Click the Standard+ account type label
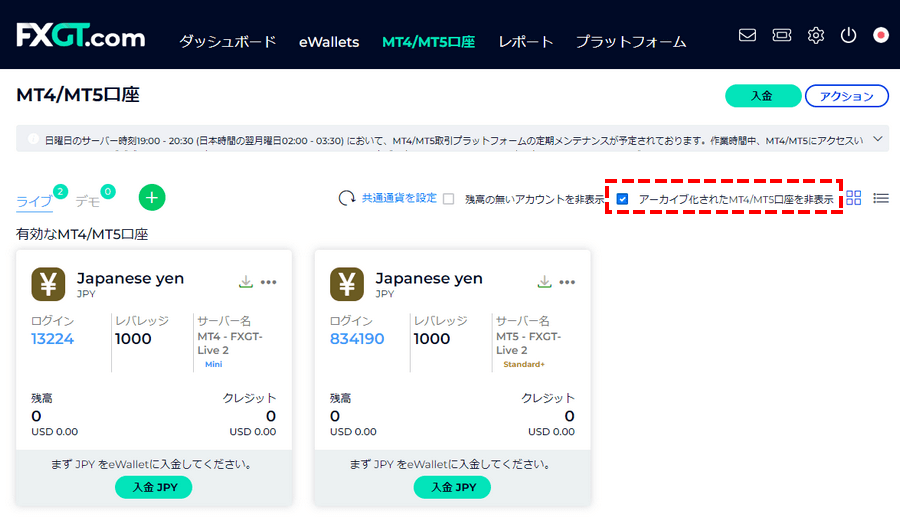This screenshot has width=900, height=518. pyautogui.click(x=523, y=364)
